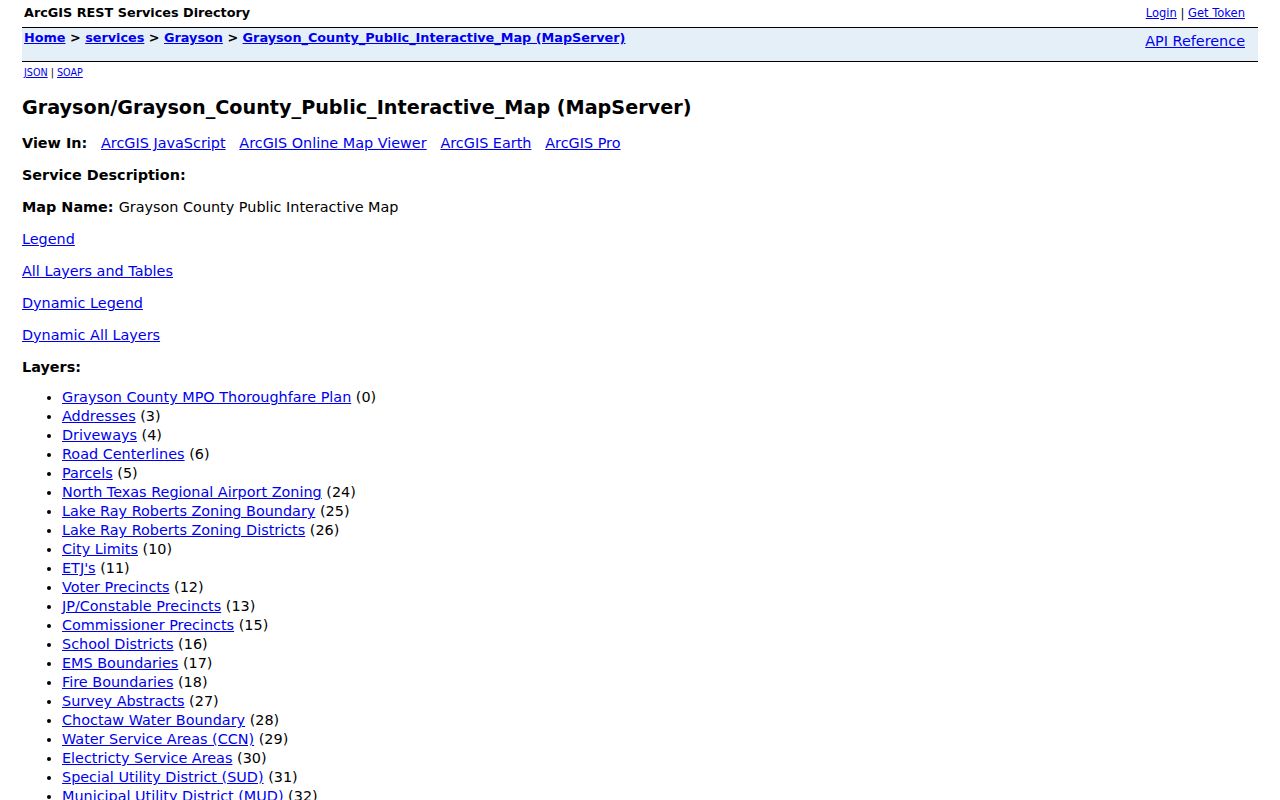Open the Survey Abstracts layer

pyautogui.click(x=123, y=701)
